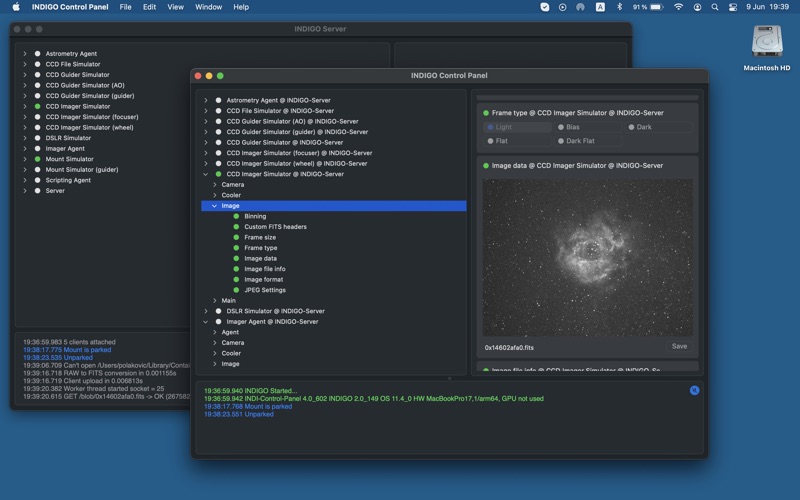Expand Astrometry Agent in INDIGO Server window
800x500 pixels.
pyautogui.click(x=24, y=54)
